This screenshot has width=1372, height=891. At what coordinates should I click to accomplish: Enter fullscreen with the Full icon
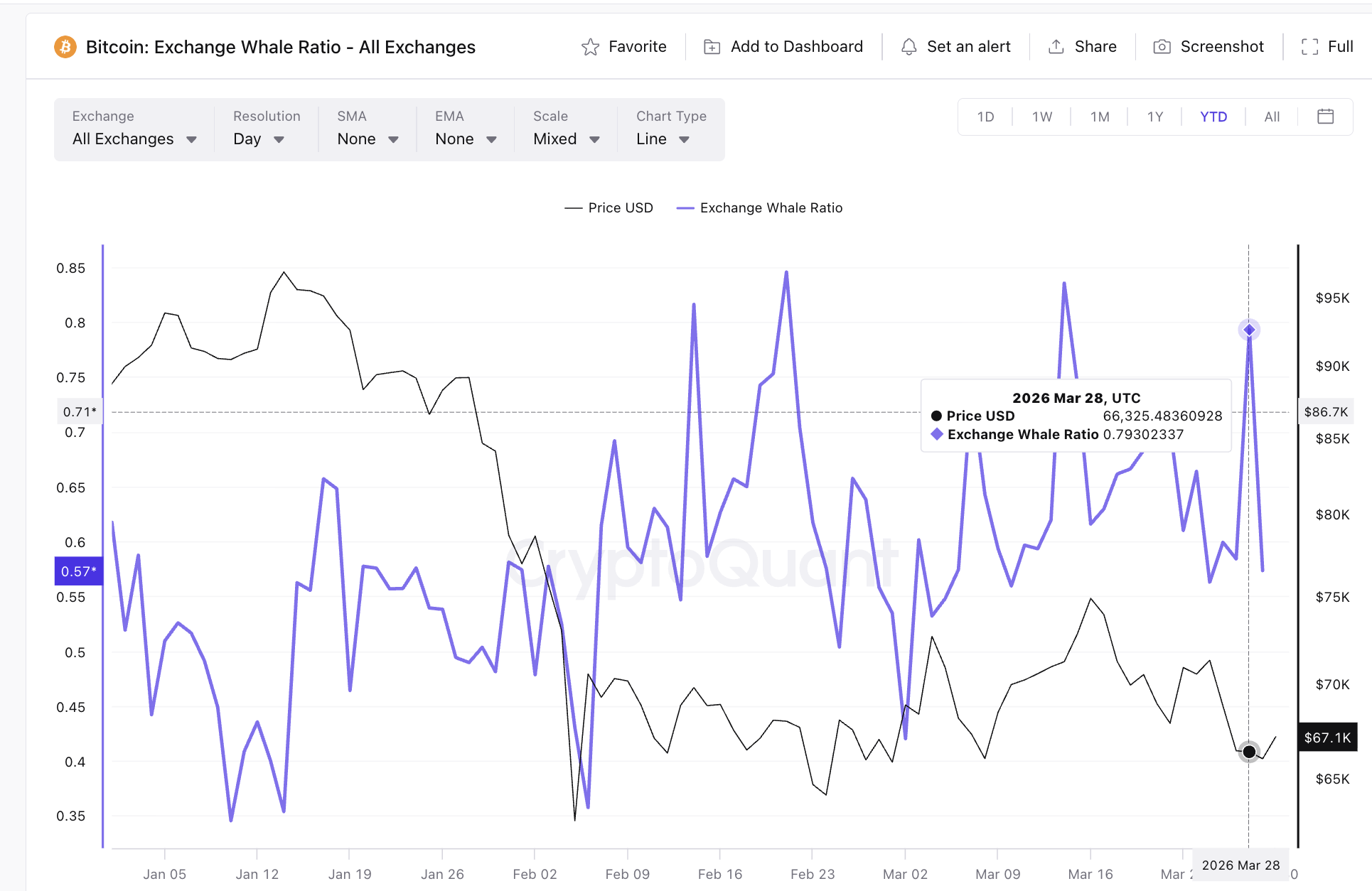pyautogui.click(x=1310, y=46)
